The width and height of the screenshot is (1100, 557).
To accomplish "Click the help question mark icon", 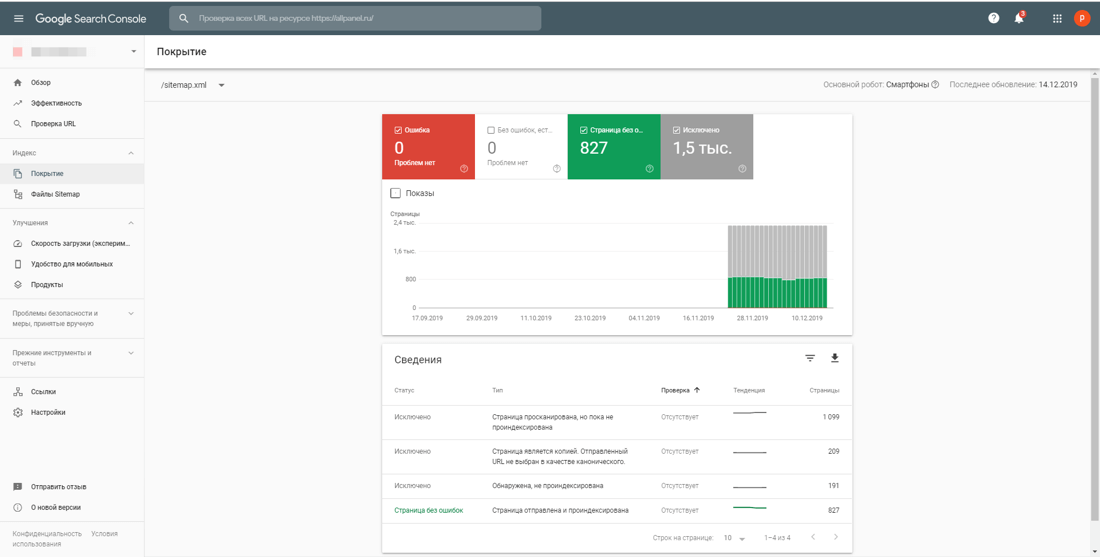I will pos(993,18).
